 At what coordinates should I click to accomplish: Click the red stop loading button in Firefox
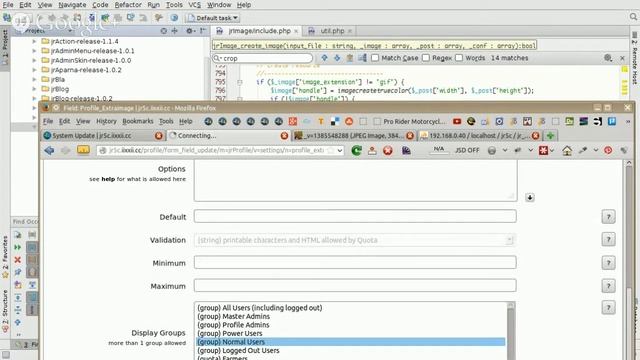pos(388,150)
